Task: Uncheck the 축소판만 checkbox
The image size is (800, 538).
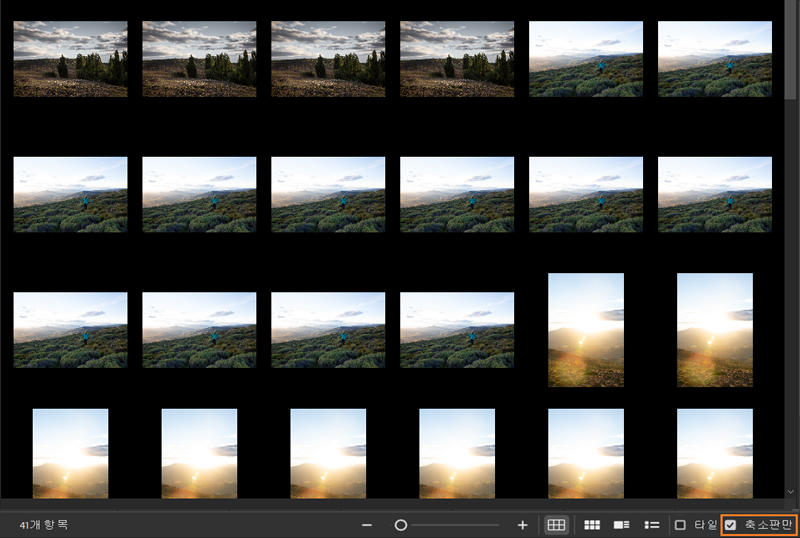Action: coord(731,525)
